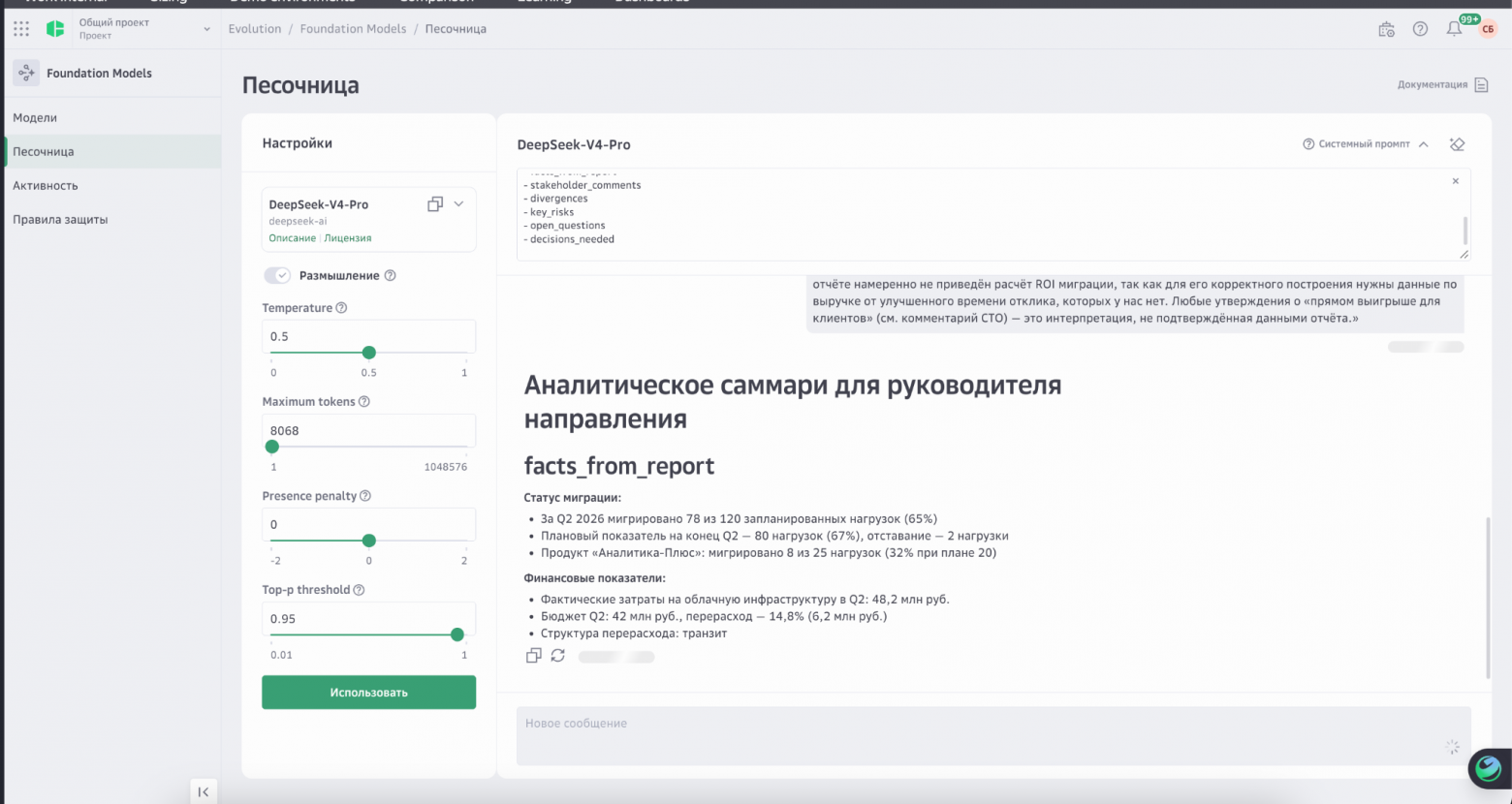
Task: Show help for Maximum tokens
Action: pos(364,402)
